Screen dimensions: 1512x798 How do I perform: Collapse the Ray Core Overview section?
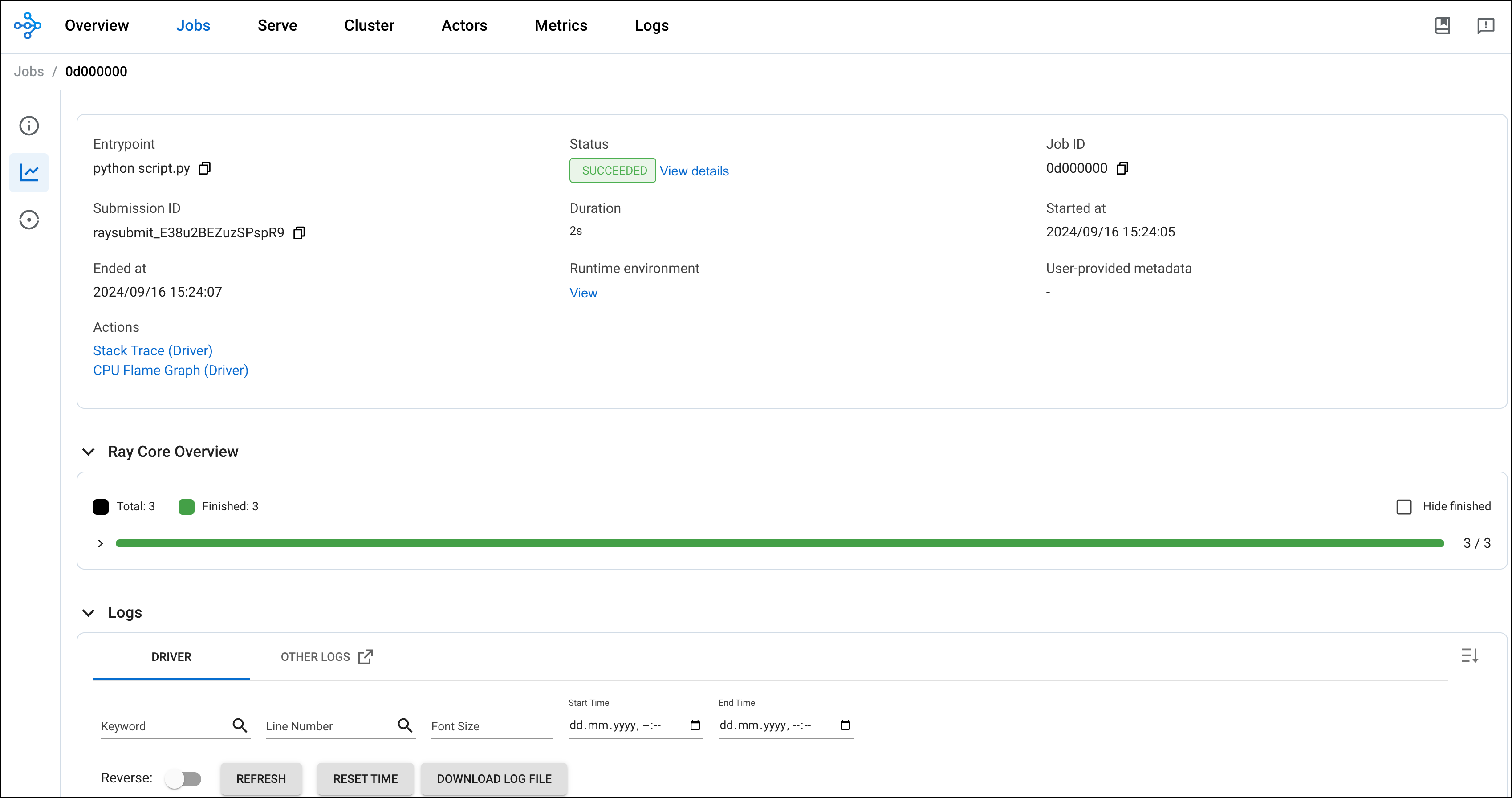click(89, 452)
